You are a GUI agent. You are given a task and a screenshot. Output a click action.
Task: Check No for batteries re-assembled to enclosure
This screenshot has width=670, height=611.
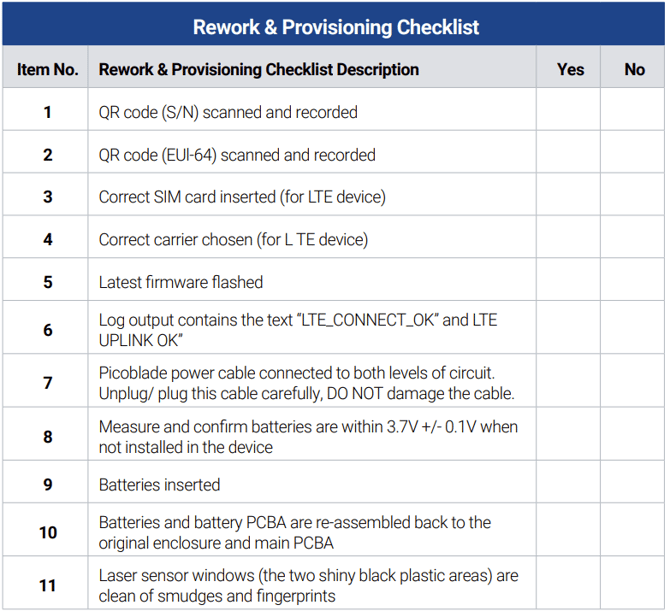[632, 532]
